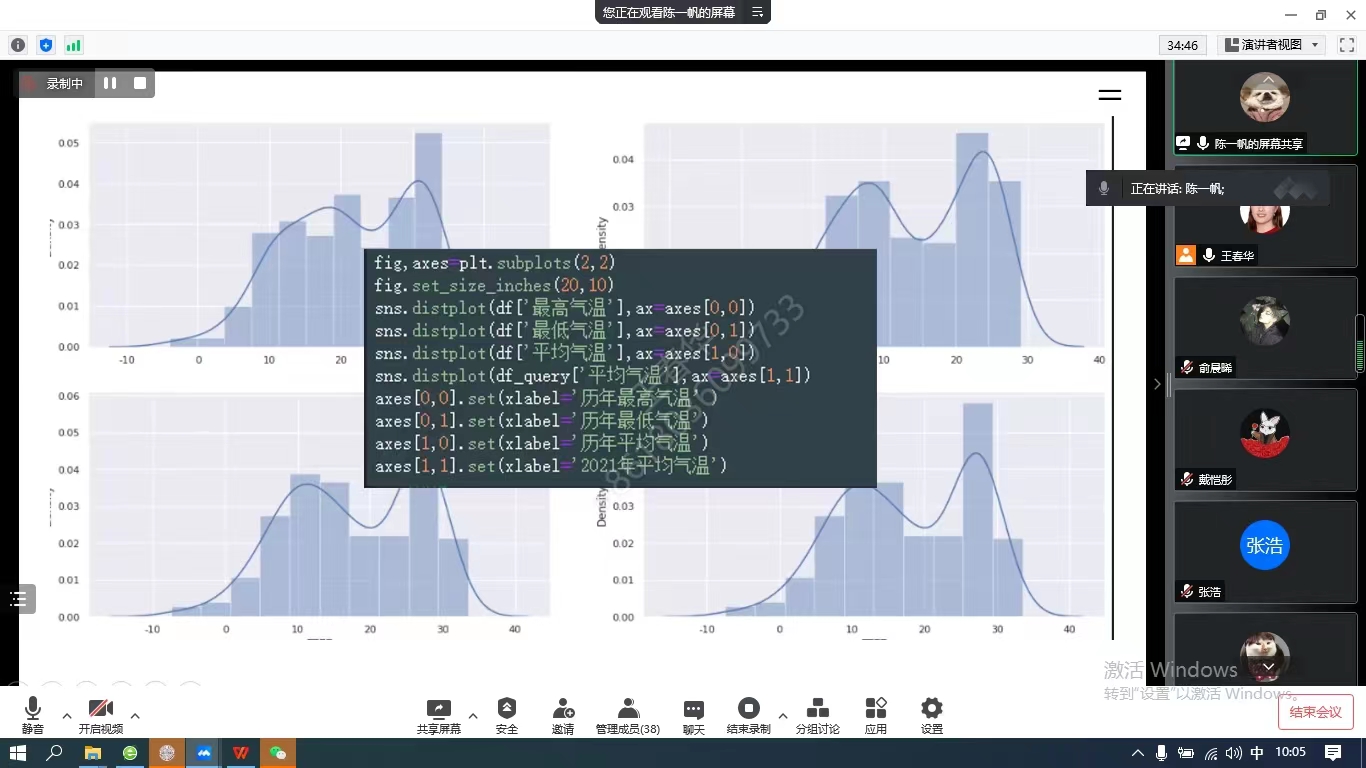
Task: Click the blue security shield icon
Action: (46, 45)
